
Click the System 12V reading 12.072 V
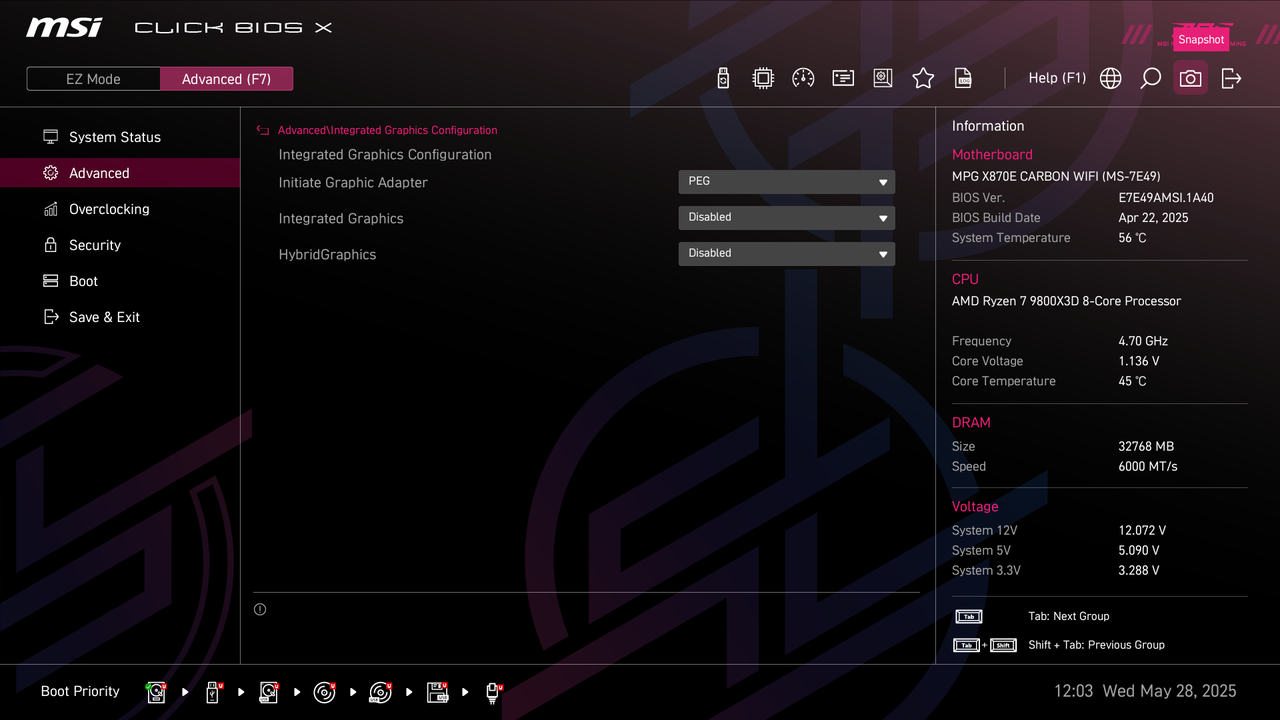1142,531
